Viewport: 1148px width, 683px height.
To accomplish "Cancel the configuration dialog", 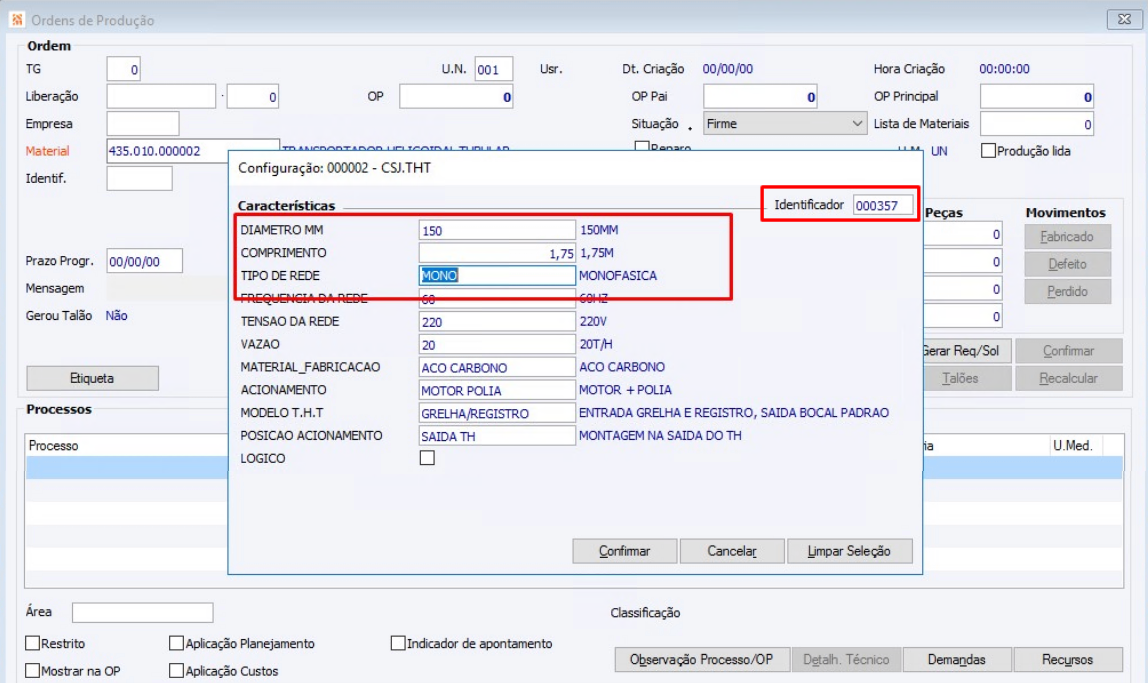I will pyautogui.click(x=732, y=550).
